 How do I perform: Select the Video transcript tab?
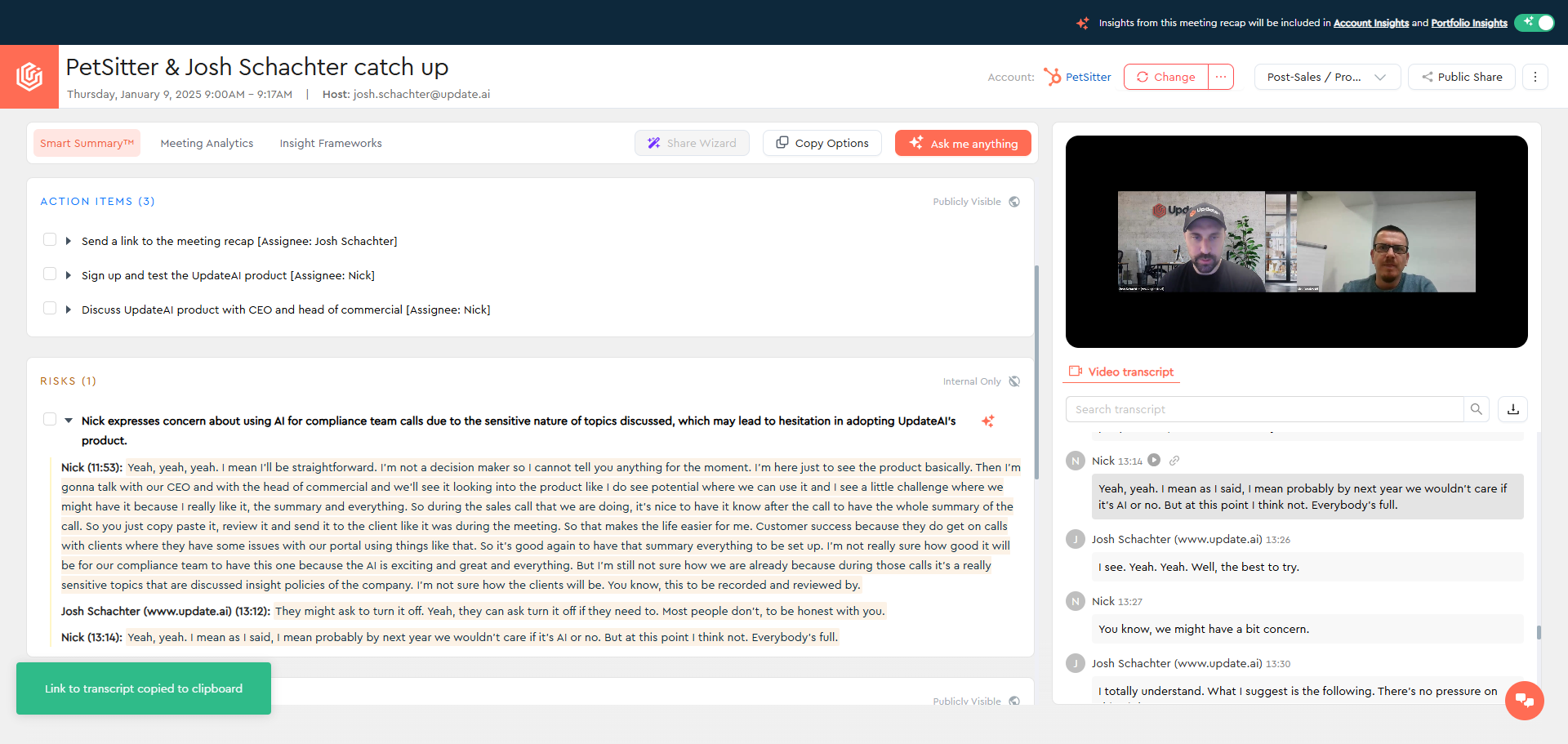(x=1121, y=372)
